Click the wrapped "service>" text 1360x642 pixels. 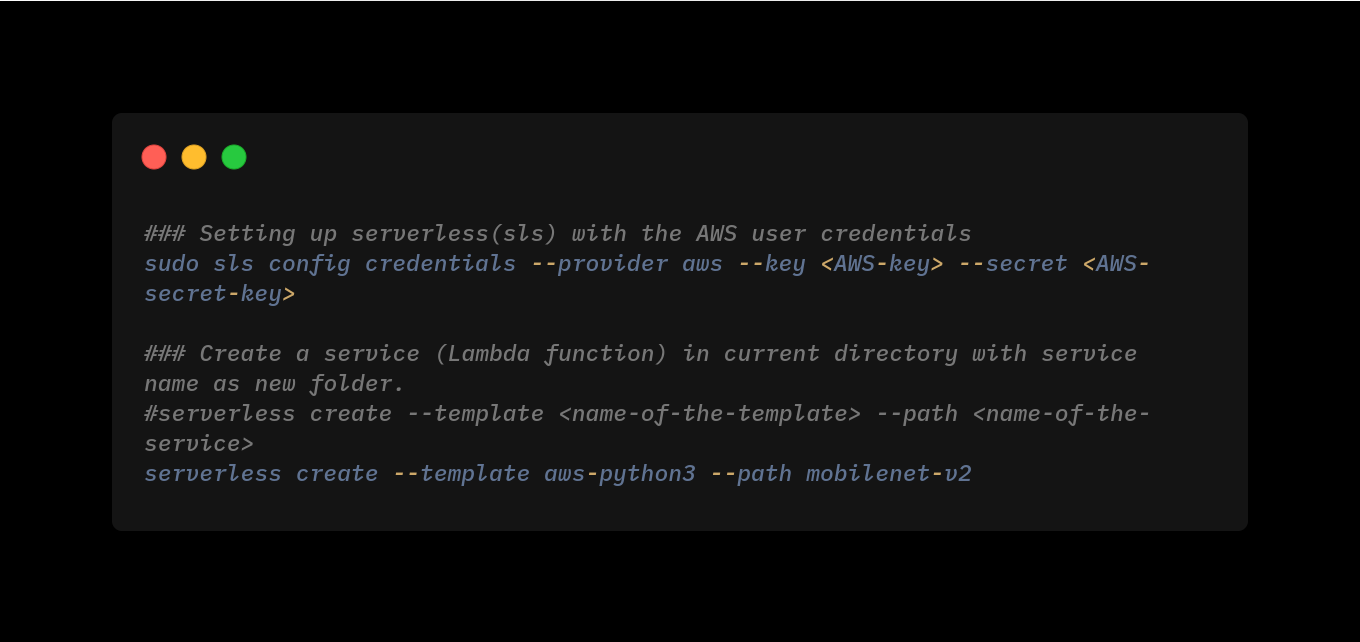pyautogui.click(x=199, y=444)
